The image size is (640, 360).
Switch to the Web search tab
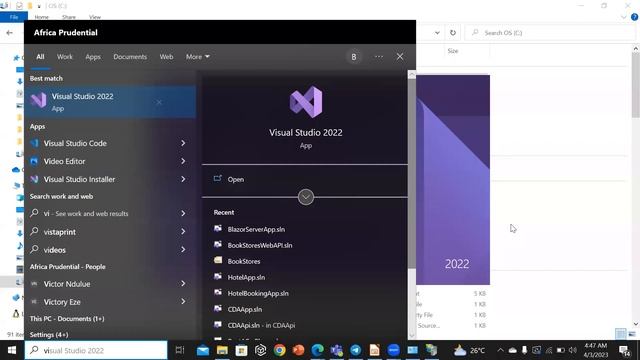pyautogui.click(x=166, y=57)
